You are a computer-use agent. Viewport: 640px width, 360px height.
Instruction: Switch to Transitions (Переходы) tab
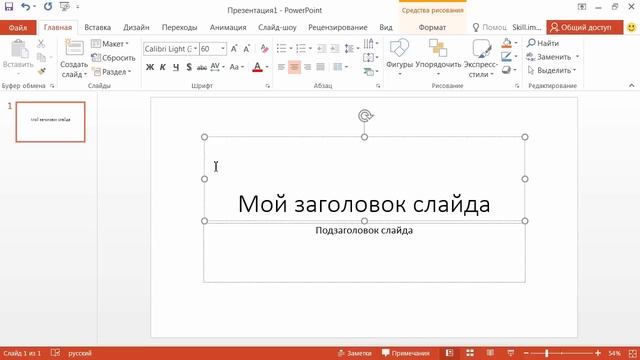coord(179,27)
